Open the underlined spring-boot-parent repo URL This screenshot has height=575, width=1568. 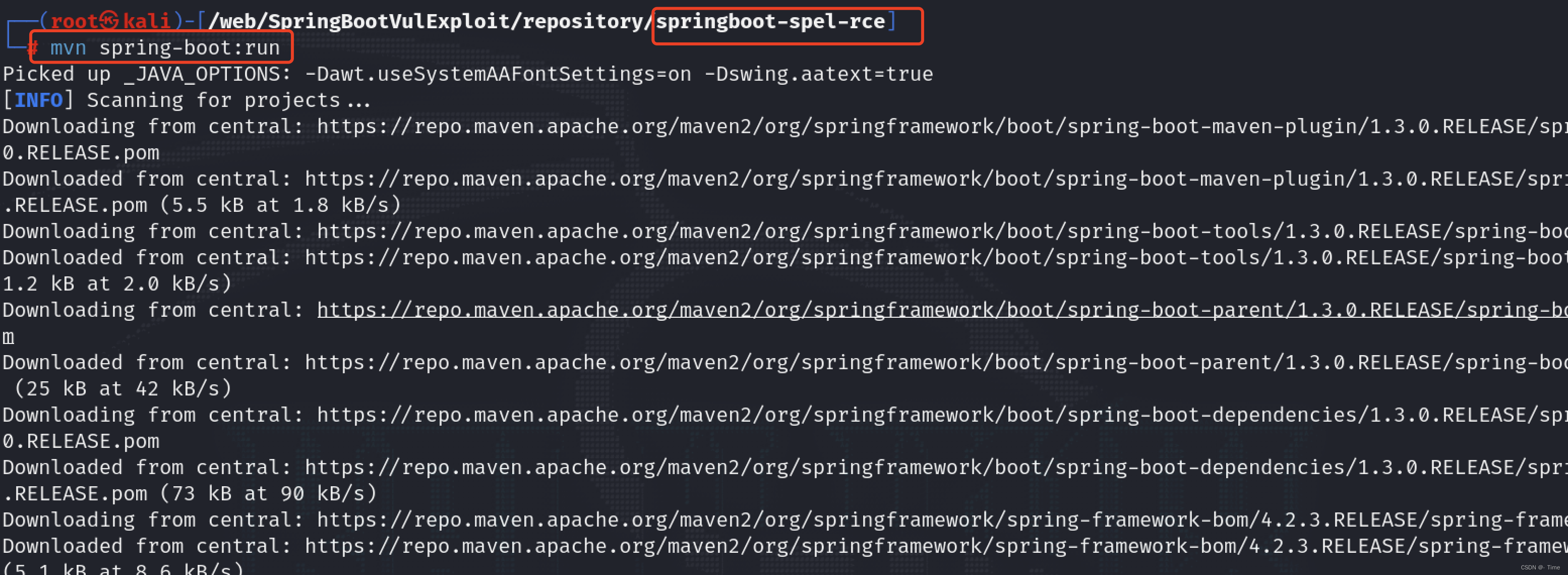(x=942, y=310)
